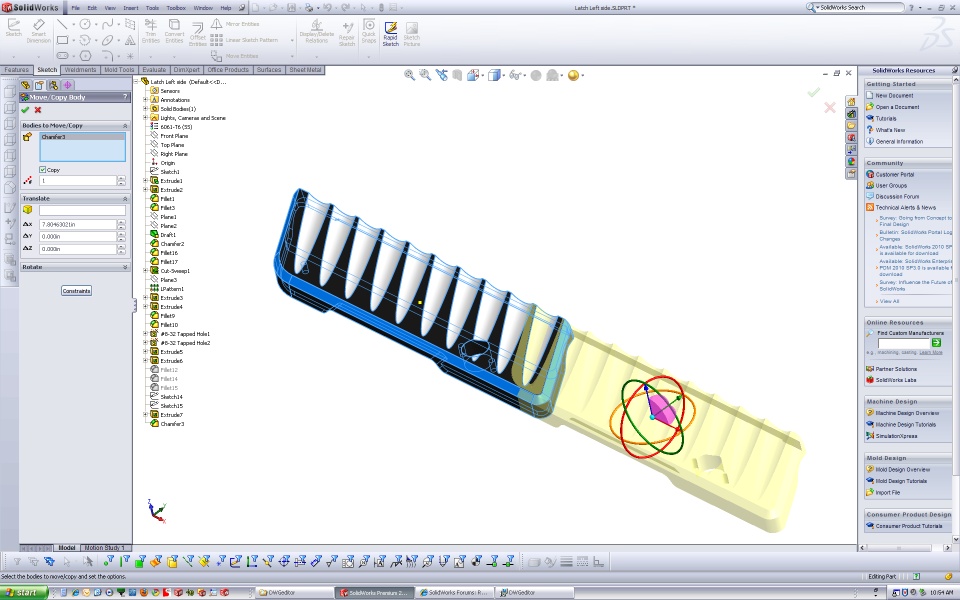Switch to the Evaluate tab
Screen dimensions: 960x600
pos(154,70)
